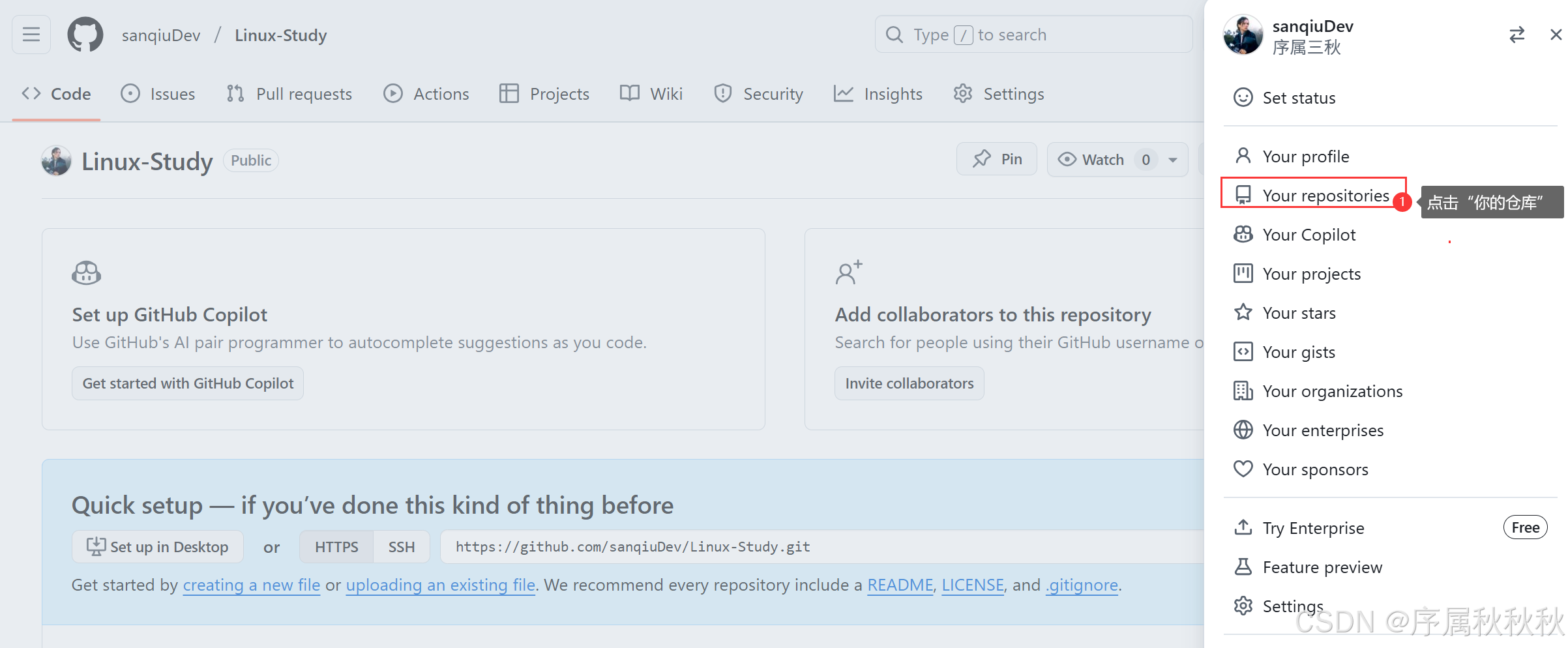Image resolution: width=1568 pixels, height=648 pixels.
Task: Close the user menu panel
Action: click(1556, 35)
